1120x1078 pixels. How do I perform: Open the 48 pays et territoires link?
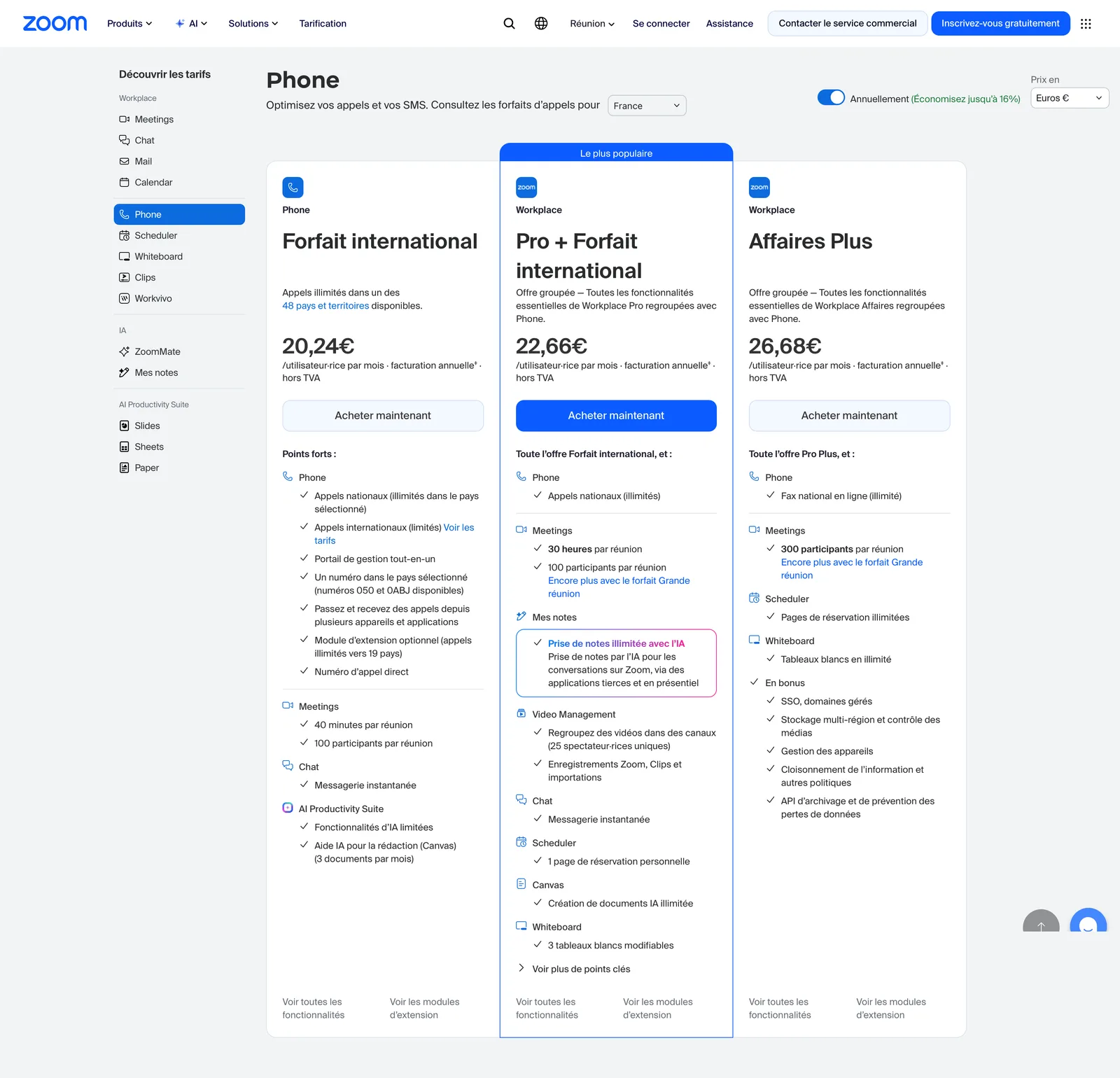tap(325, 306)
